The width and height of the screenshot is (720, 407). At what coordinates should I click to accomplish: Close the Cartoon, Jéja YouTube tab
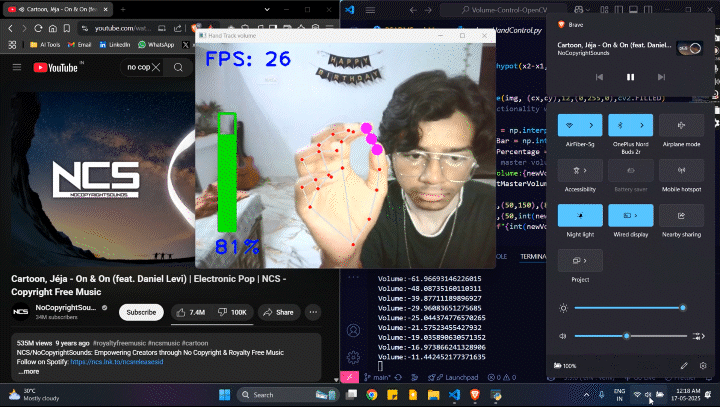pyautogui.click(x=106, y=9)
